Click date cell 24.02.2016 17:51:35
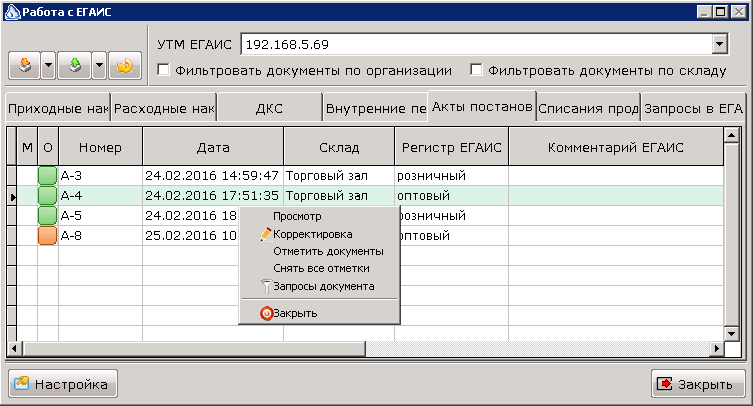The width and height of the screenshot is (753, 406). click(x=213, y=196)
